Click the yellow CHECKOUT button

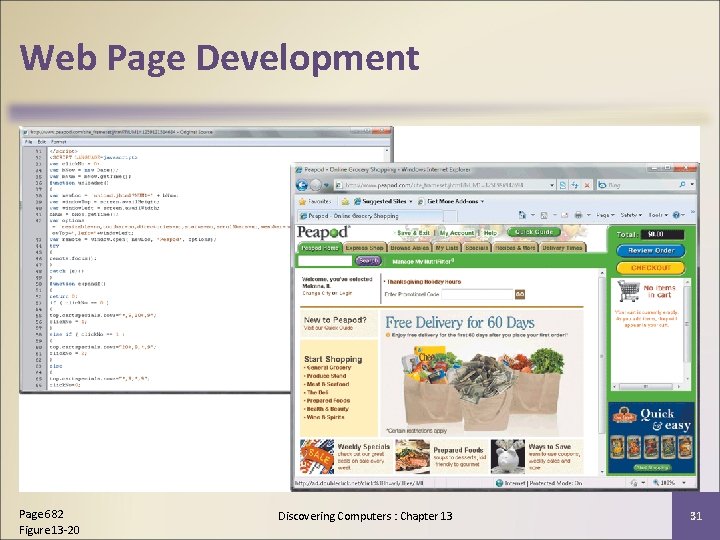651,268
